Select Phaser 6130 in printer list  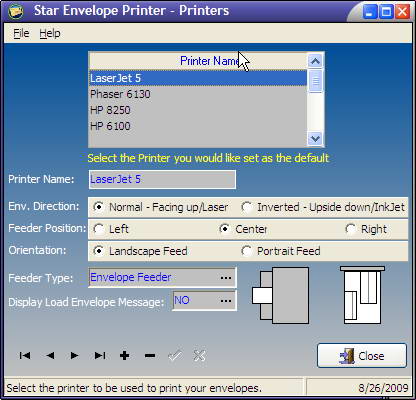tap(198, 94)
